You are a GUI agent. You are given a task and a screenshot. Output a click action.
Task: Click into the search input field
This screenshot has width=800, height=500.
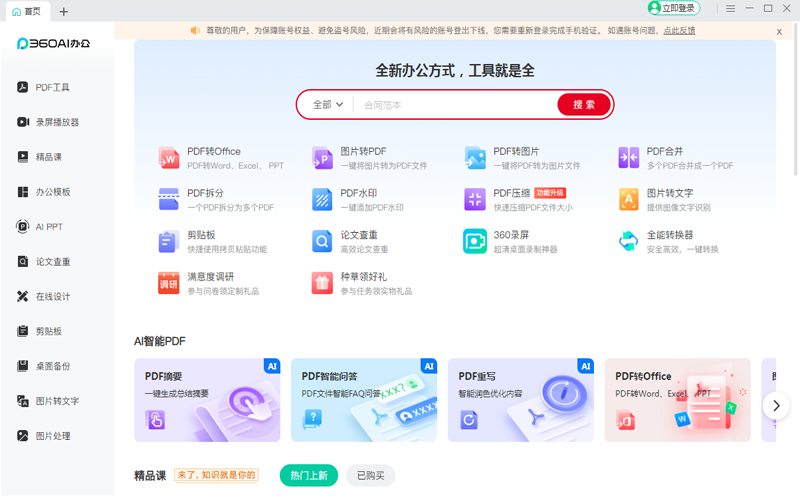click(455, 104)
